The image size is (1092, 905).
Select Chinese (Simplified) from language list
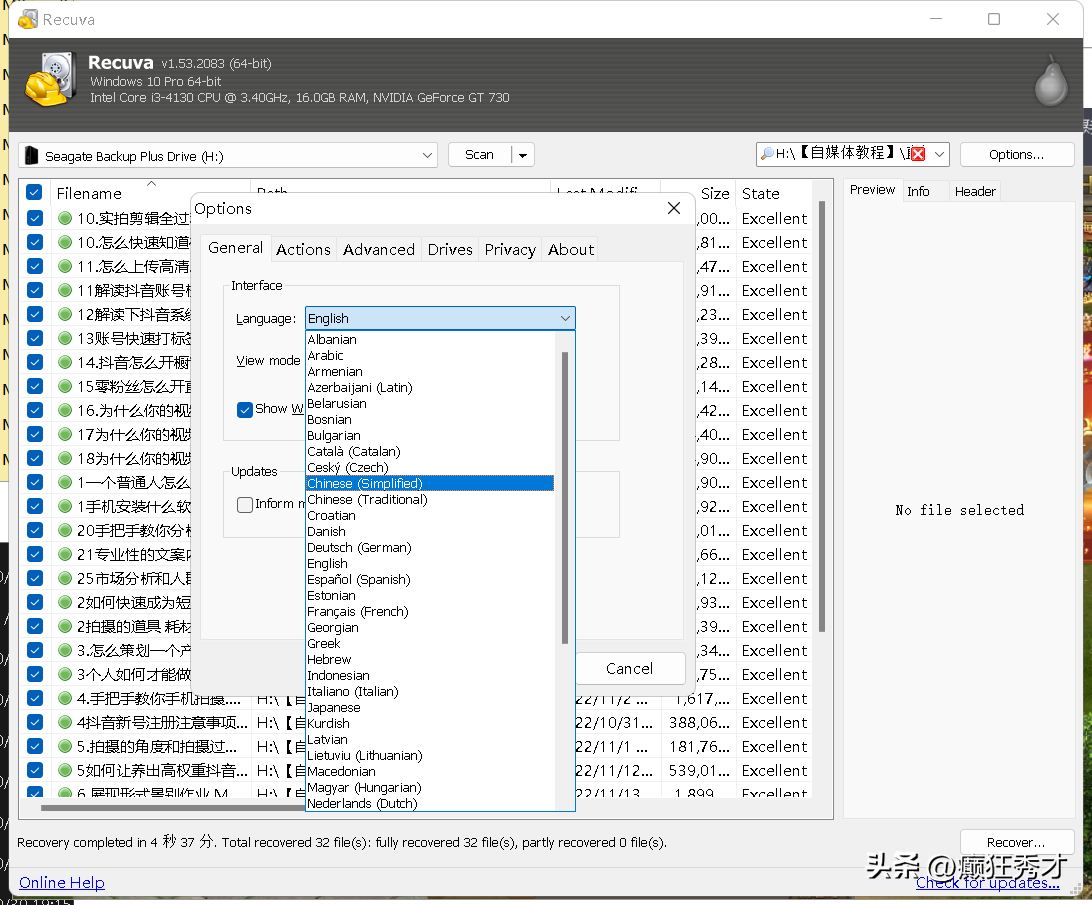[x=430, y=484]
